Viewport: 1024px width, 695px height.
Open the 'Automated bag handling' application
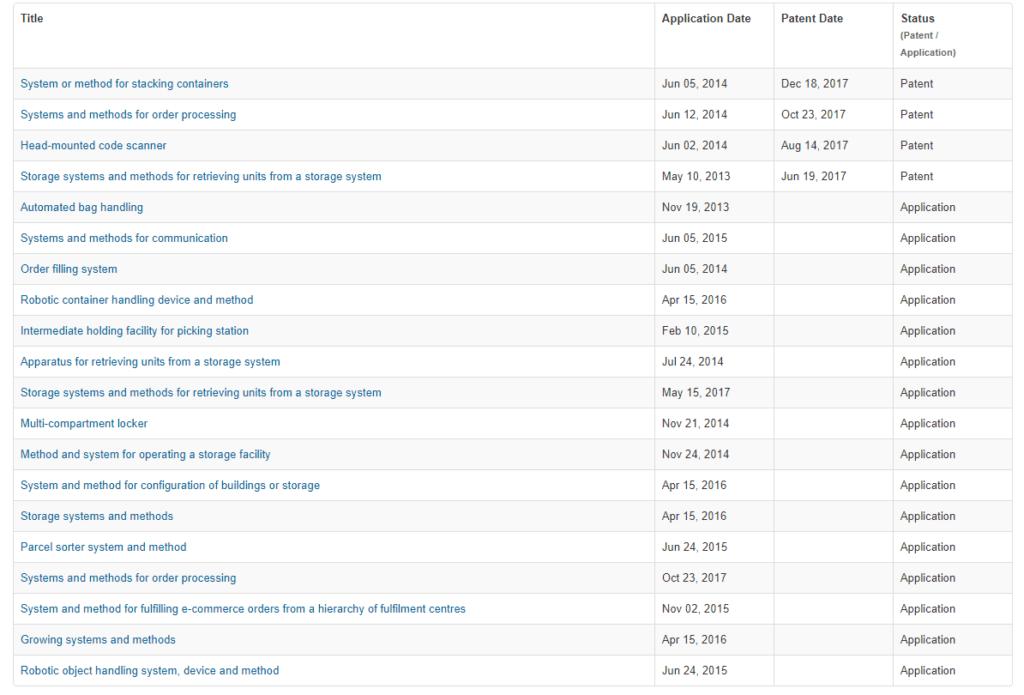(x=82, y=208)
